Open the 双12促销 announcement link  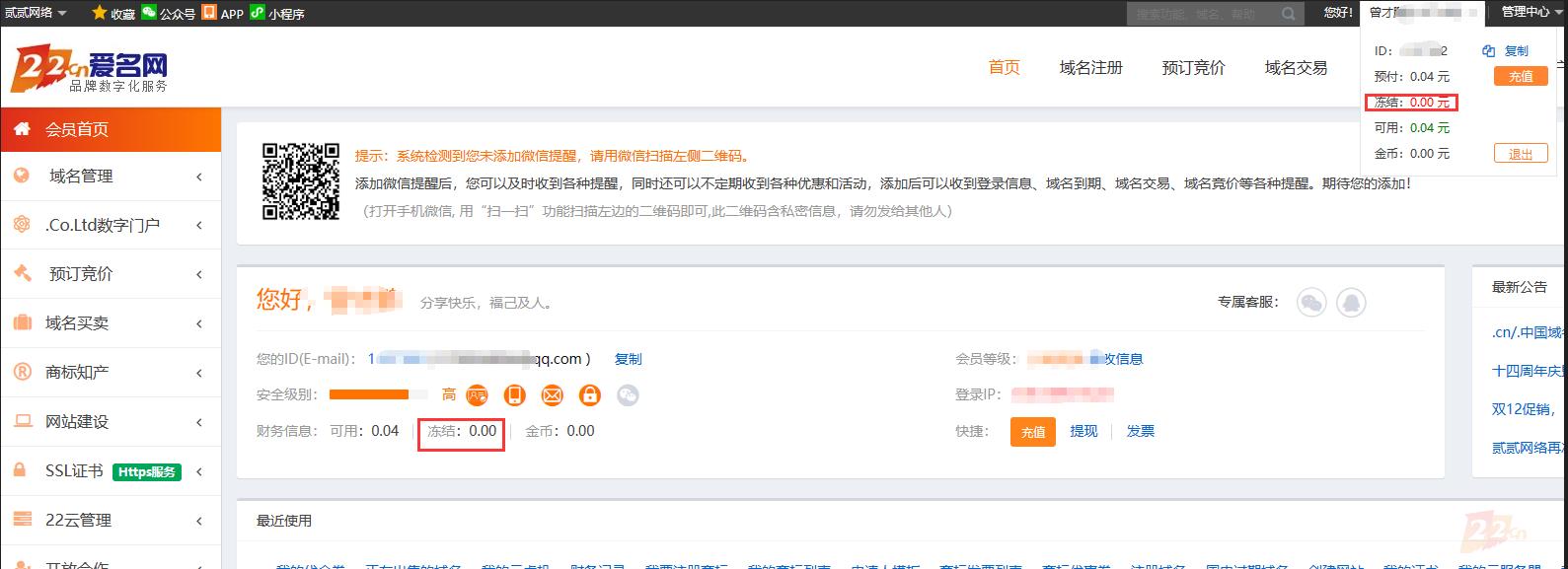coord(1524,409)
